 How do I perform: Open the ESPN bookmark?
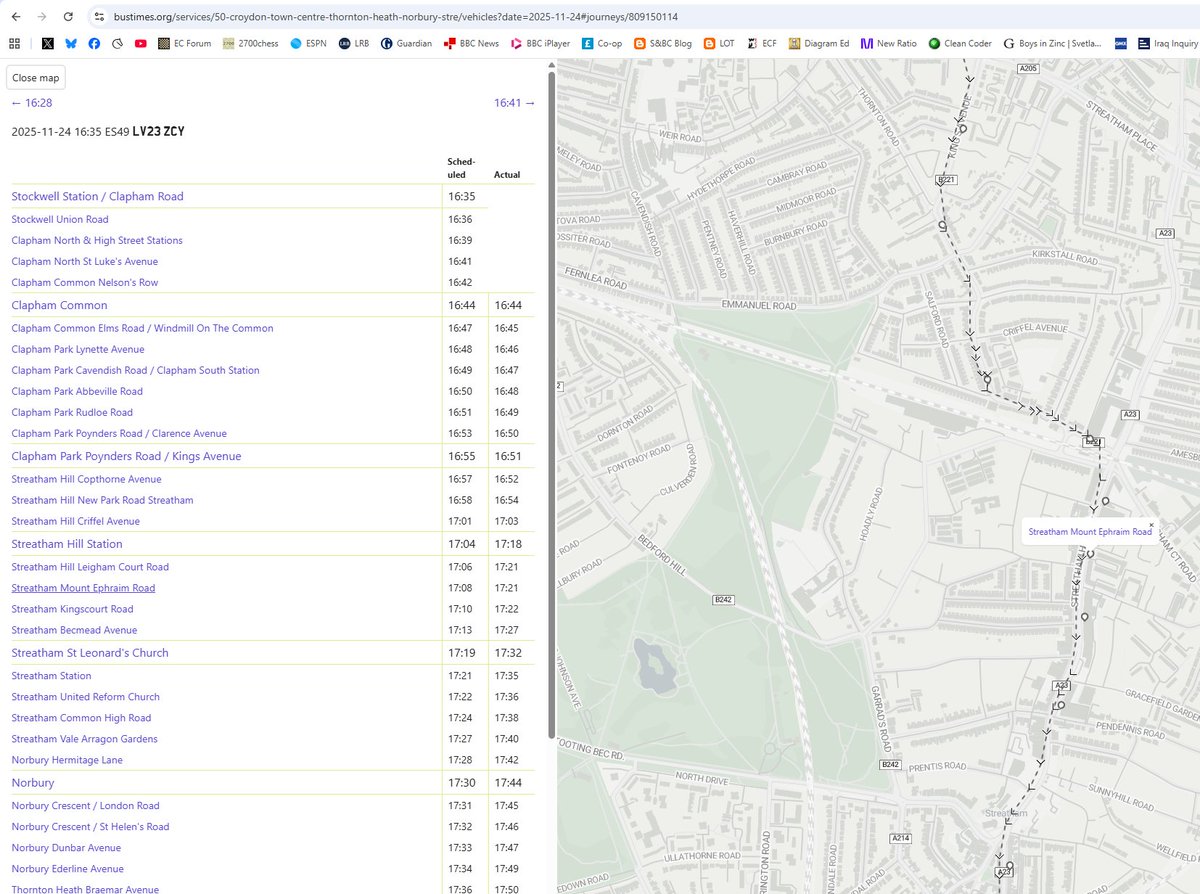pyautogui.click(x=309, y=43)
